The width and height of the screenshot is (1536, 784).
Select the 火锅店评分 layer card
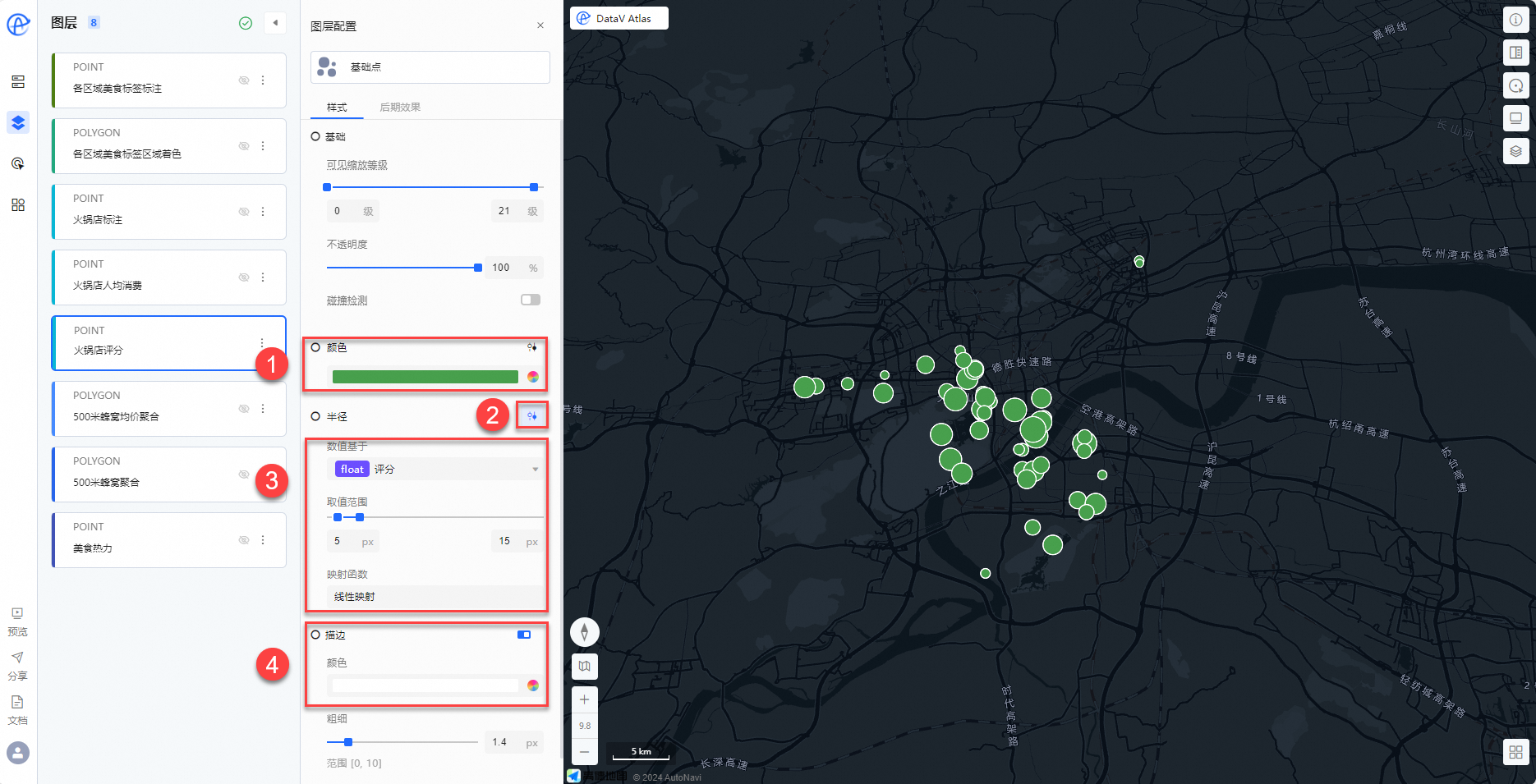coord(168,343)
